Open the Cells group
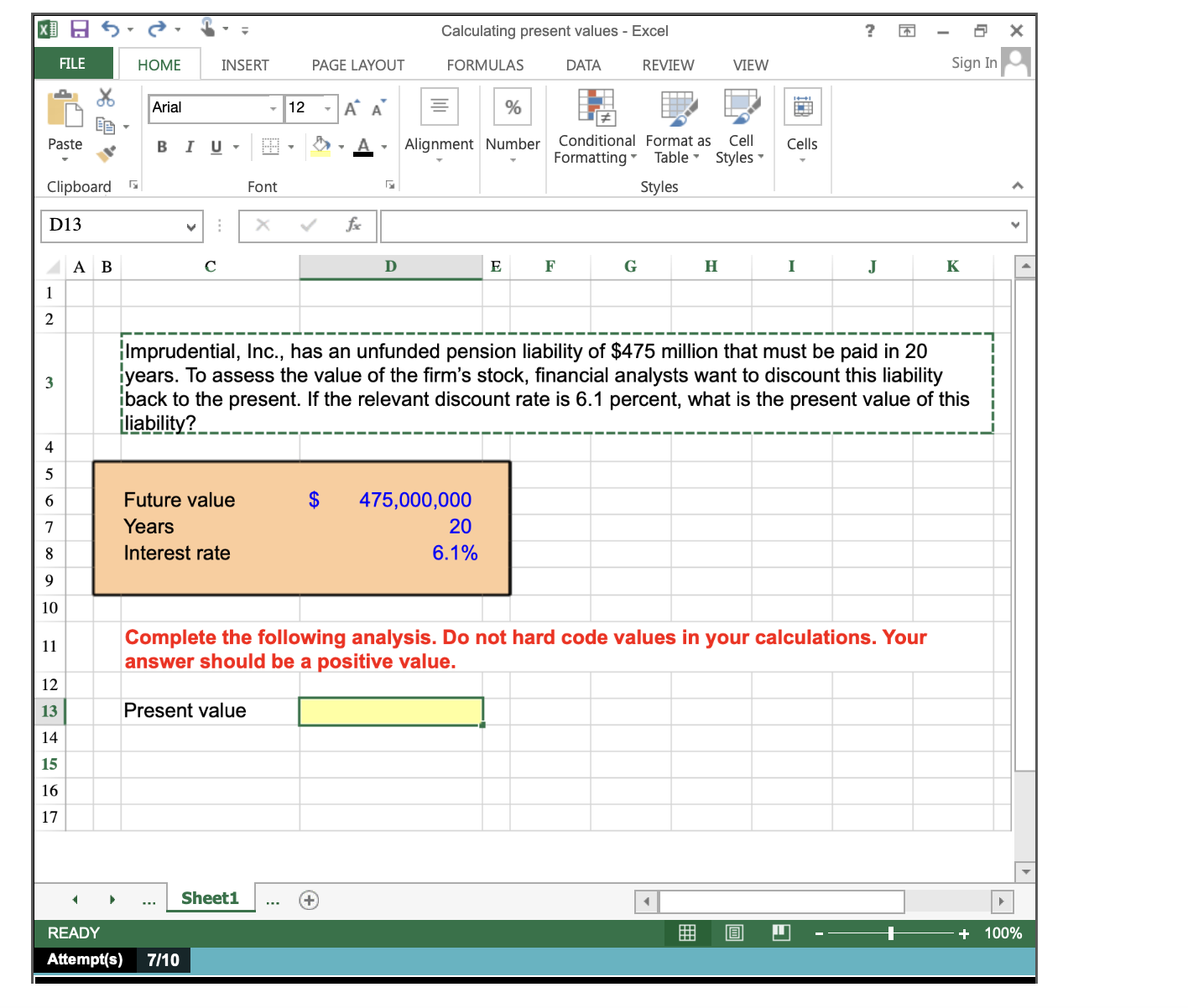 802,126
